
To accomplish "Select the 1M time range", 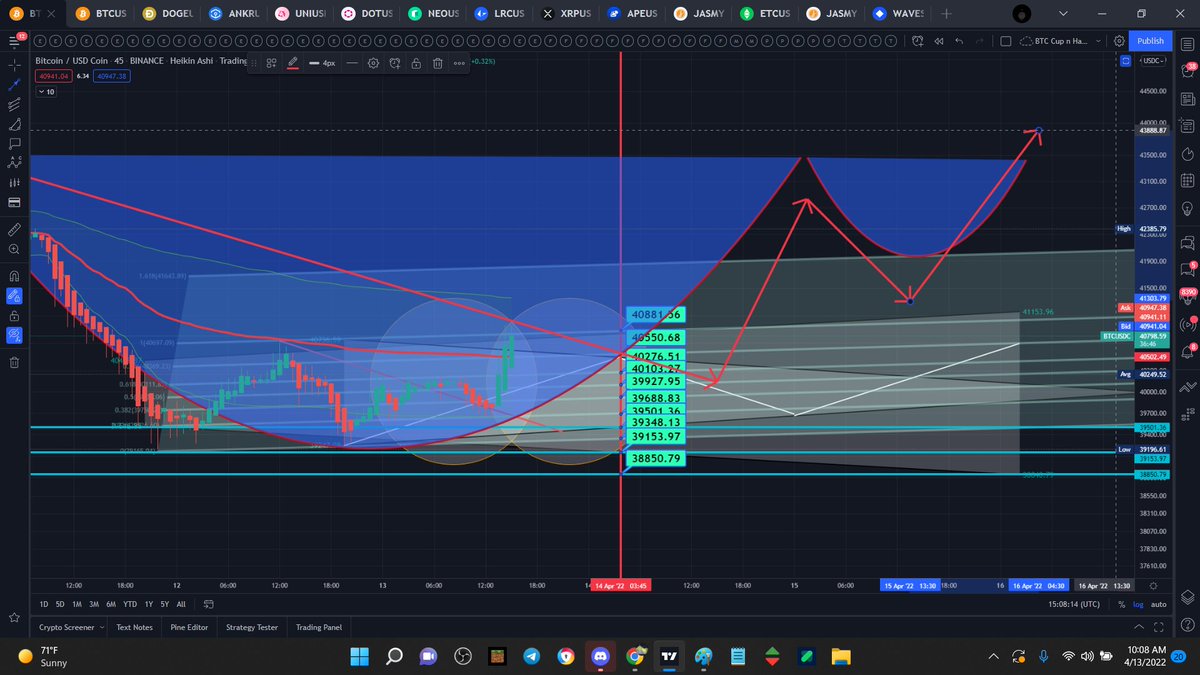I will (x=78, y=604).
